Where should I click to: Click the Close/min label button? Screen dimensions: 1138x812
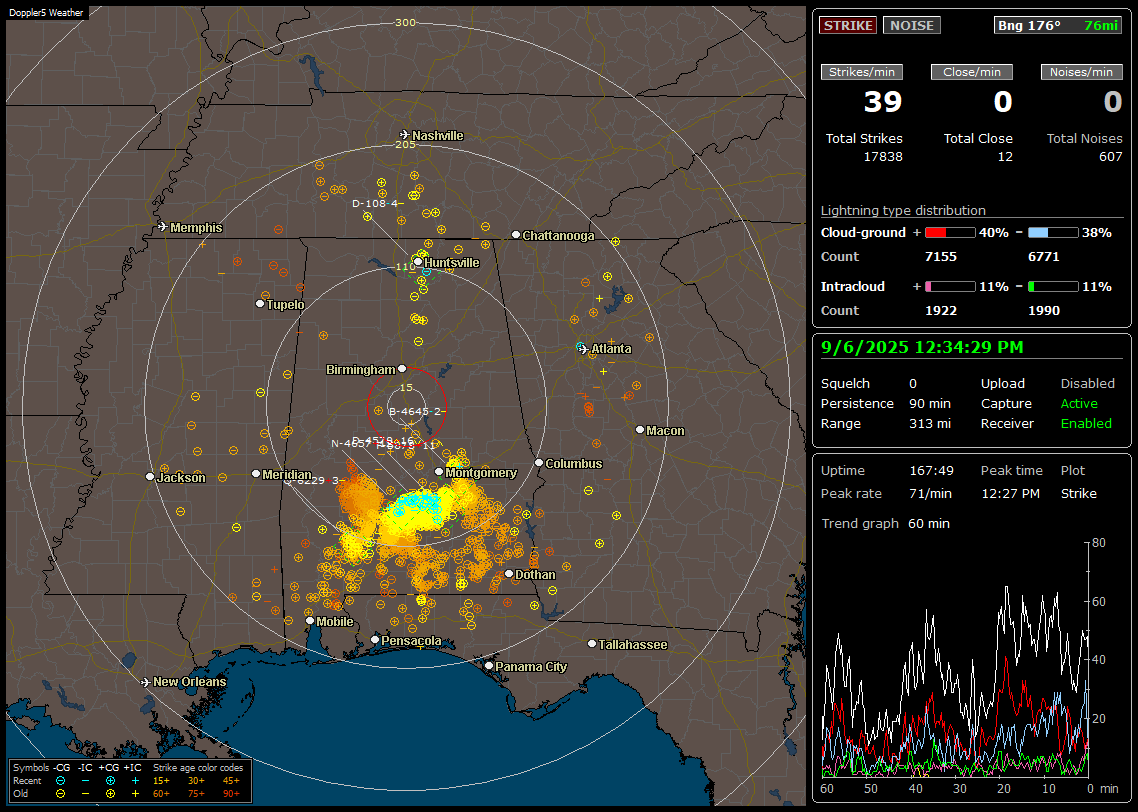point(972,72)
